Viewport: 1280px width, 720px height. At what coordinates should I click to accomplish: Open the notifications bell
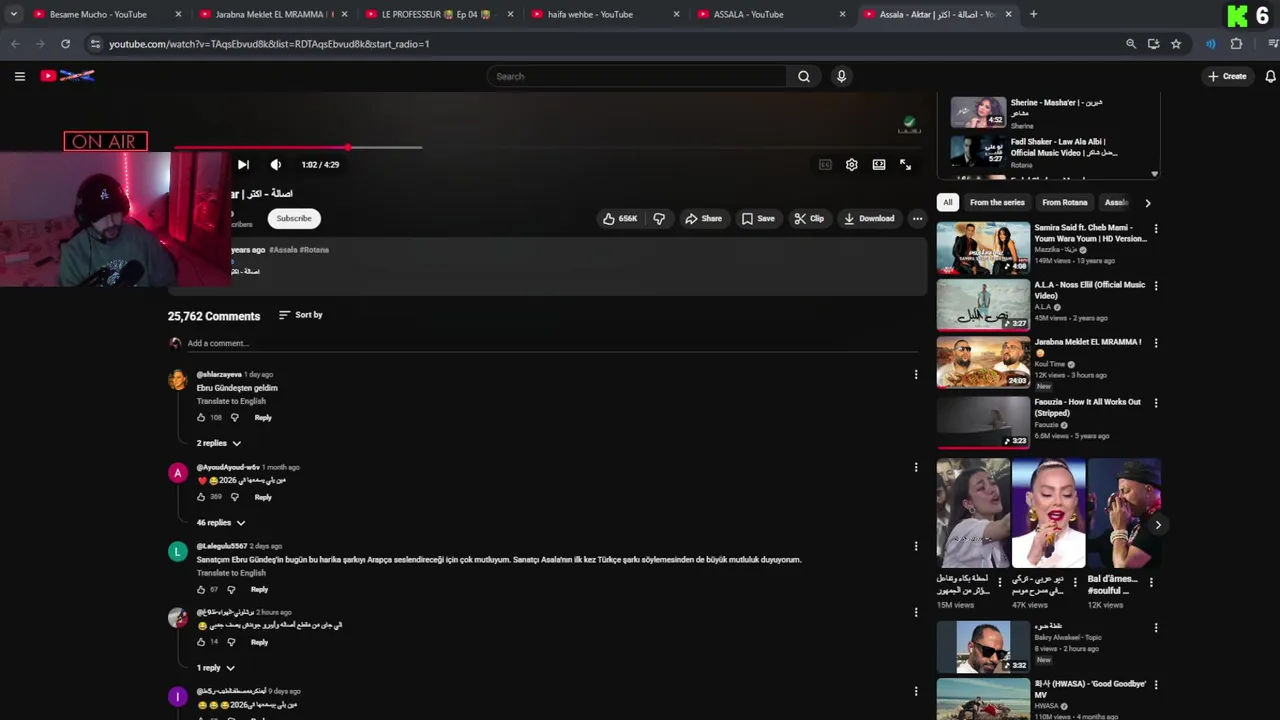pyautogui.click(x=1270, y=76)
